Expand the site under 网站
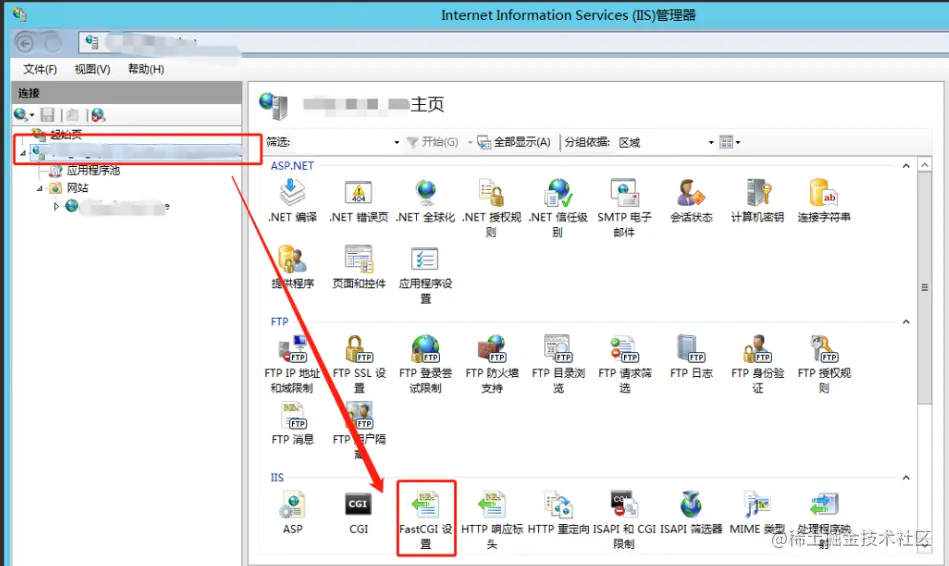949x566 pixels. [x=56, y=206]
